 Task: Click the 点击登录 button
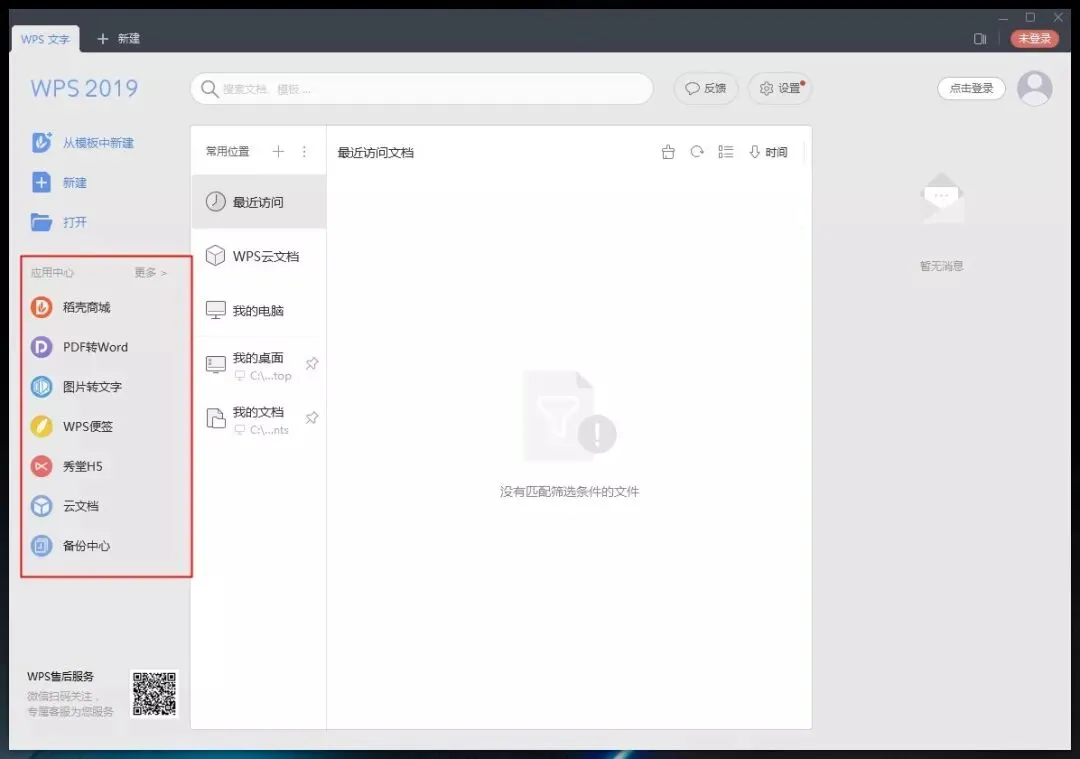(x=971, y=88)
